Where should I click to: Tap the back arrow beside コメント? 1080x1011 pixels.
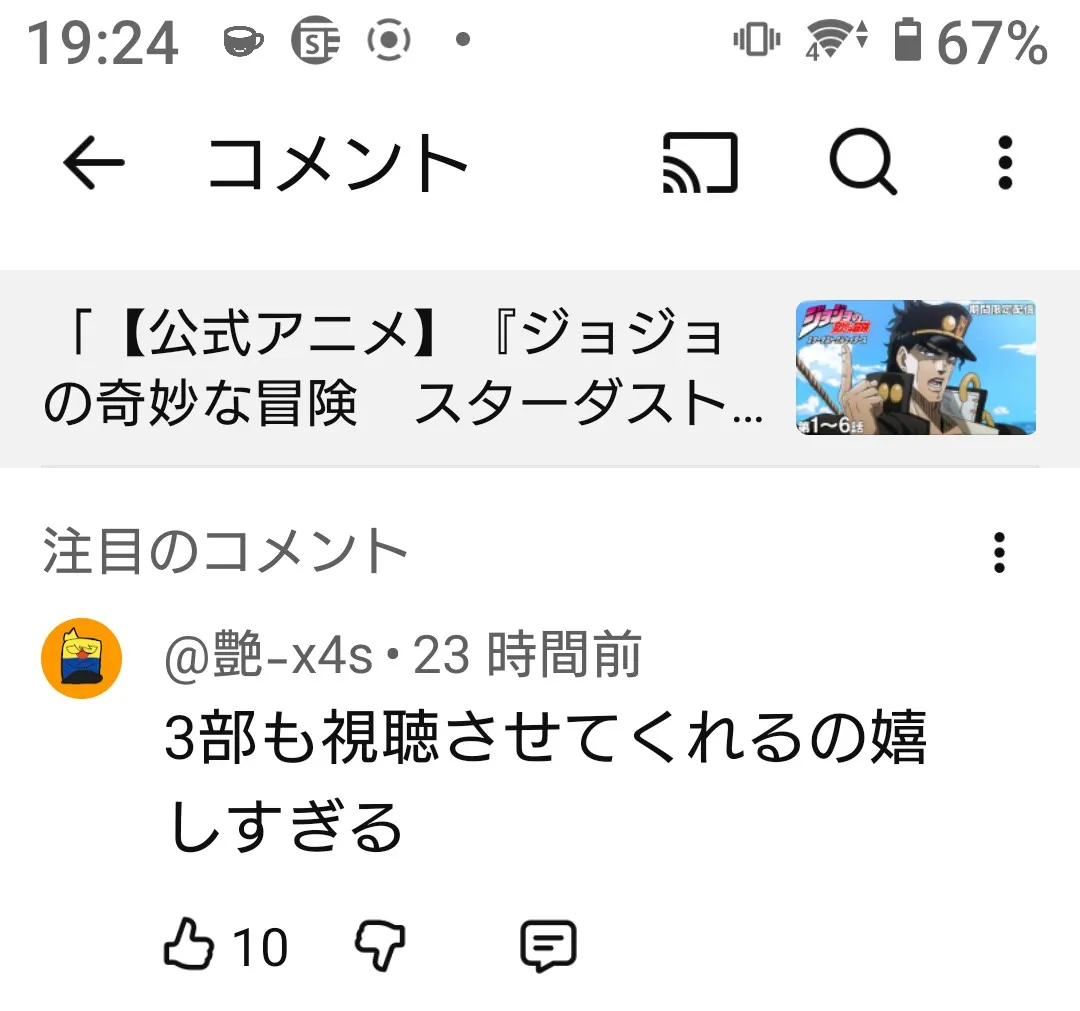pos(94,163)
